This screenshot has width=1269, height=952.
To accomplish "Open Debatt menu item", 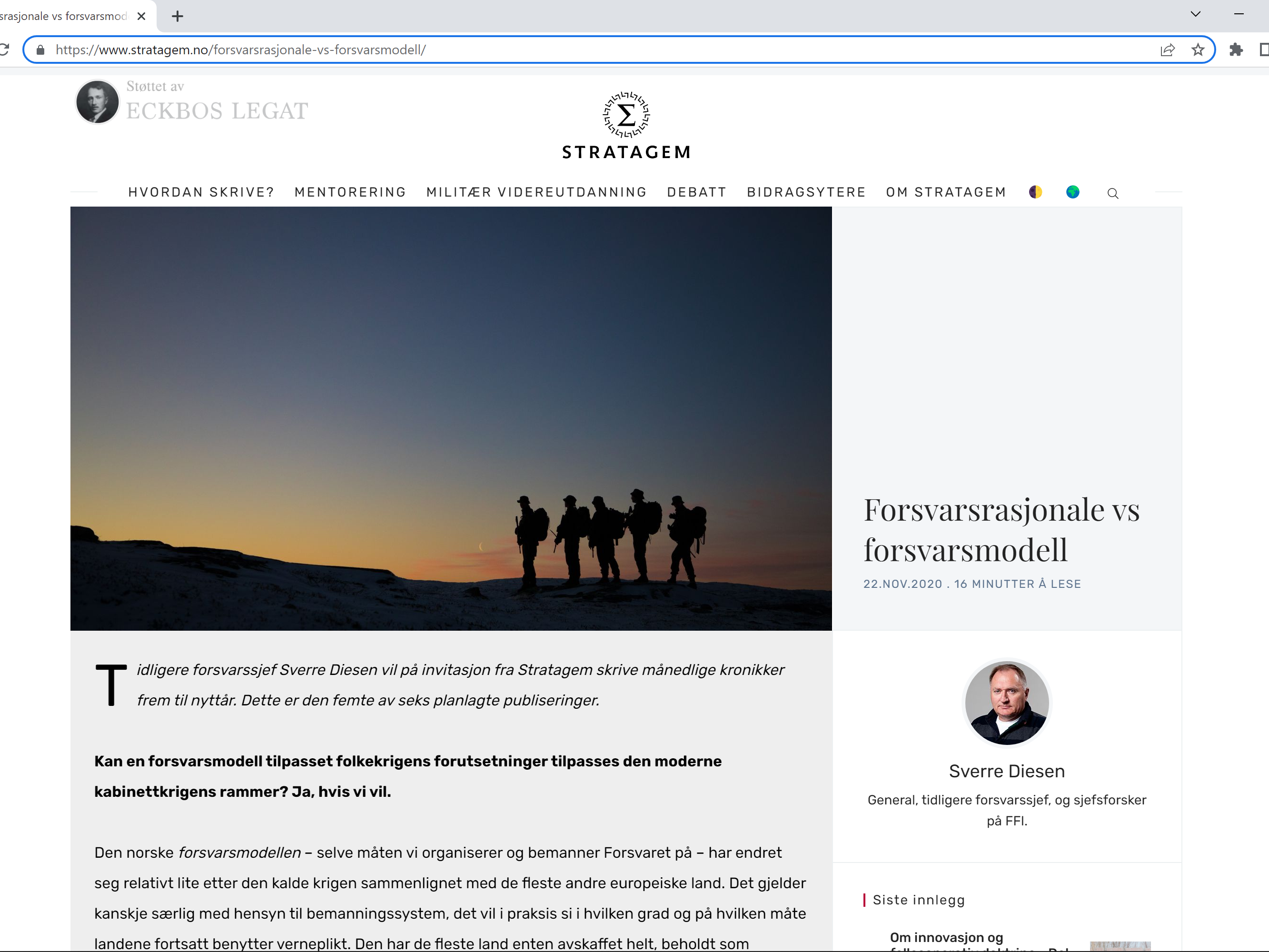I will tap(697, 192).
